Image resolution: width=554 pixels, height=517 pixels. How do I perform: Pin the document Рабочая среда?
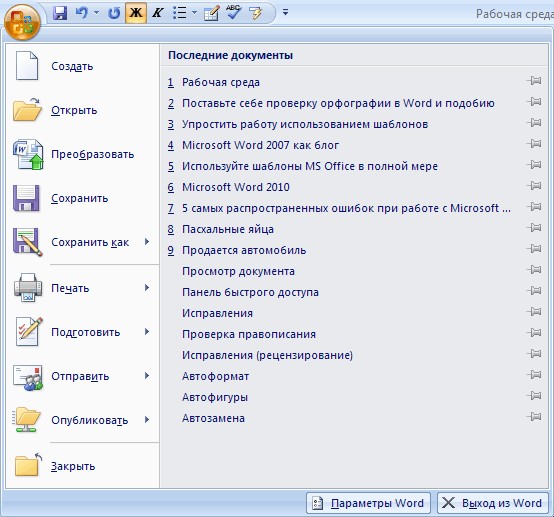[534, 81]
